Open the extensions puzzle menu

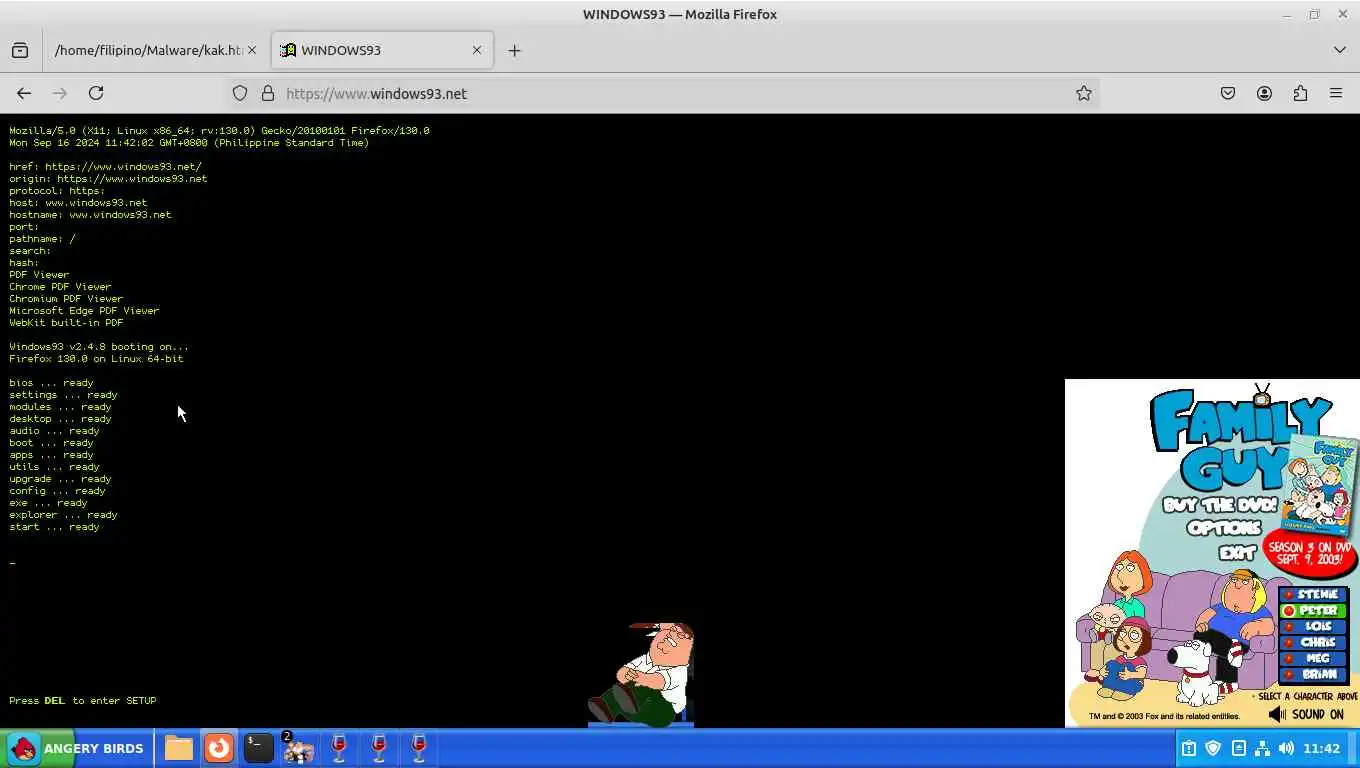pos(1300,93)
